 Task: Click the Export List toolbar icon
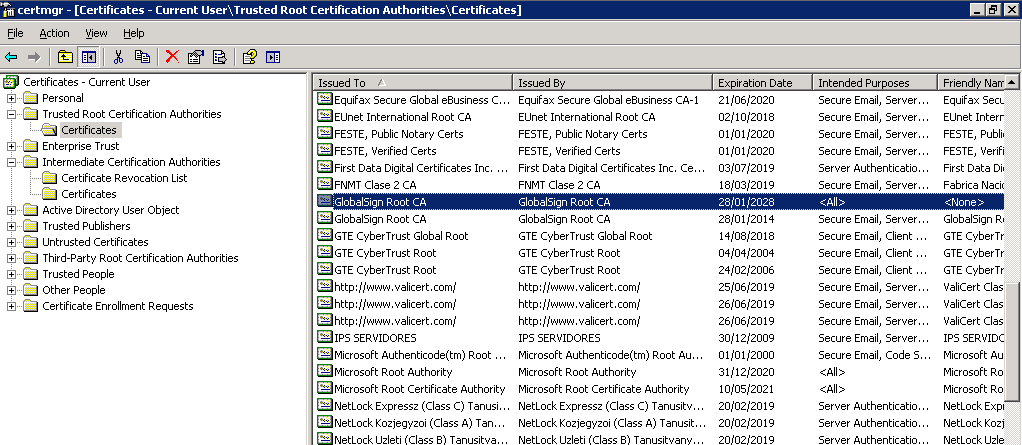click(x=220, y=57)
